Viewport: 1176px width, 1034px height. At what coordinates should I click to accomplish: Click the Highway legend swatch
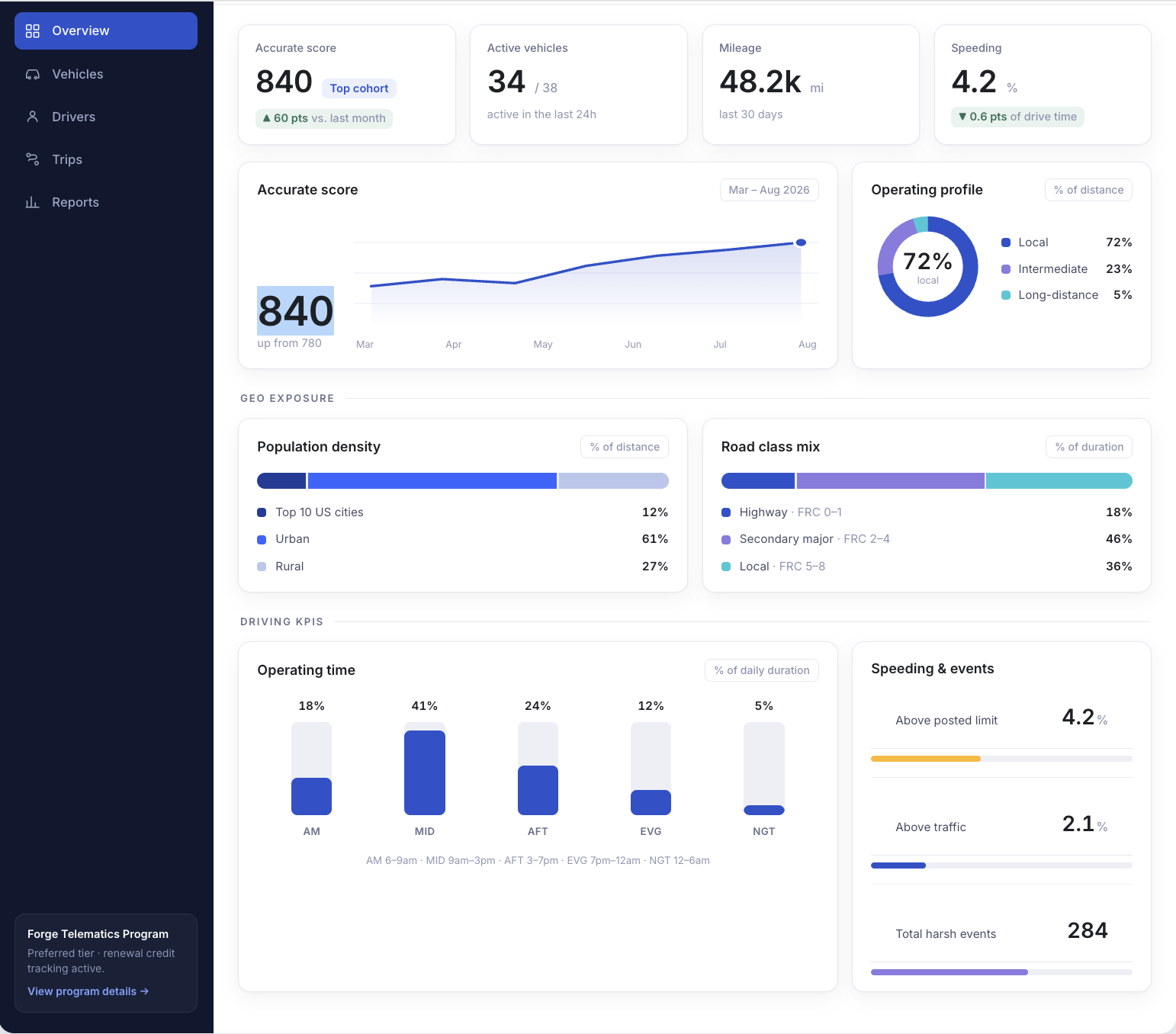(726, 512)
